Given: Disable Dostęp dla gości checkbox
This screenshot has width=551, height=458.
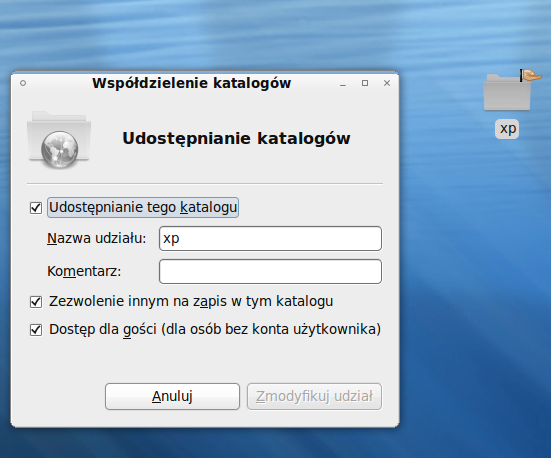Looking at the screenshot, I should [x=36, y=330].
